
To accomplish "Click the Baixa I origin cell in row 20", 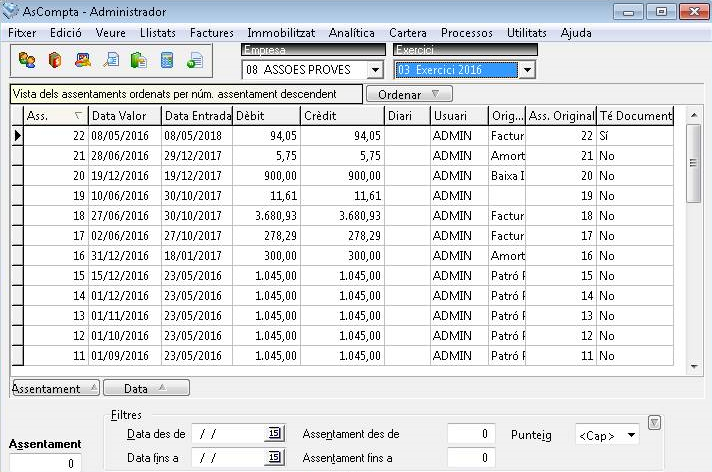I will (x=507, y=175).
